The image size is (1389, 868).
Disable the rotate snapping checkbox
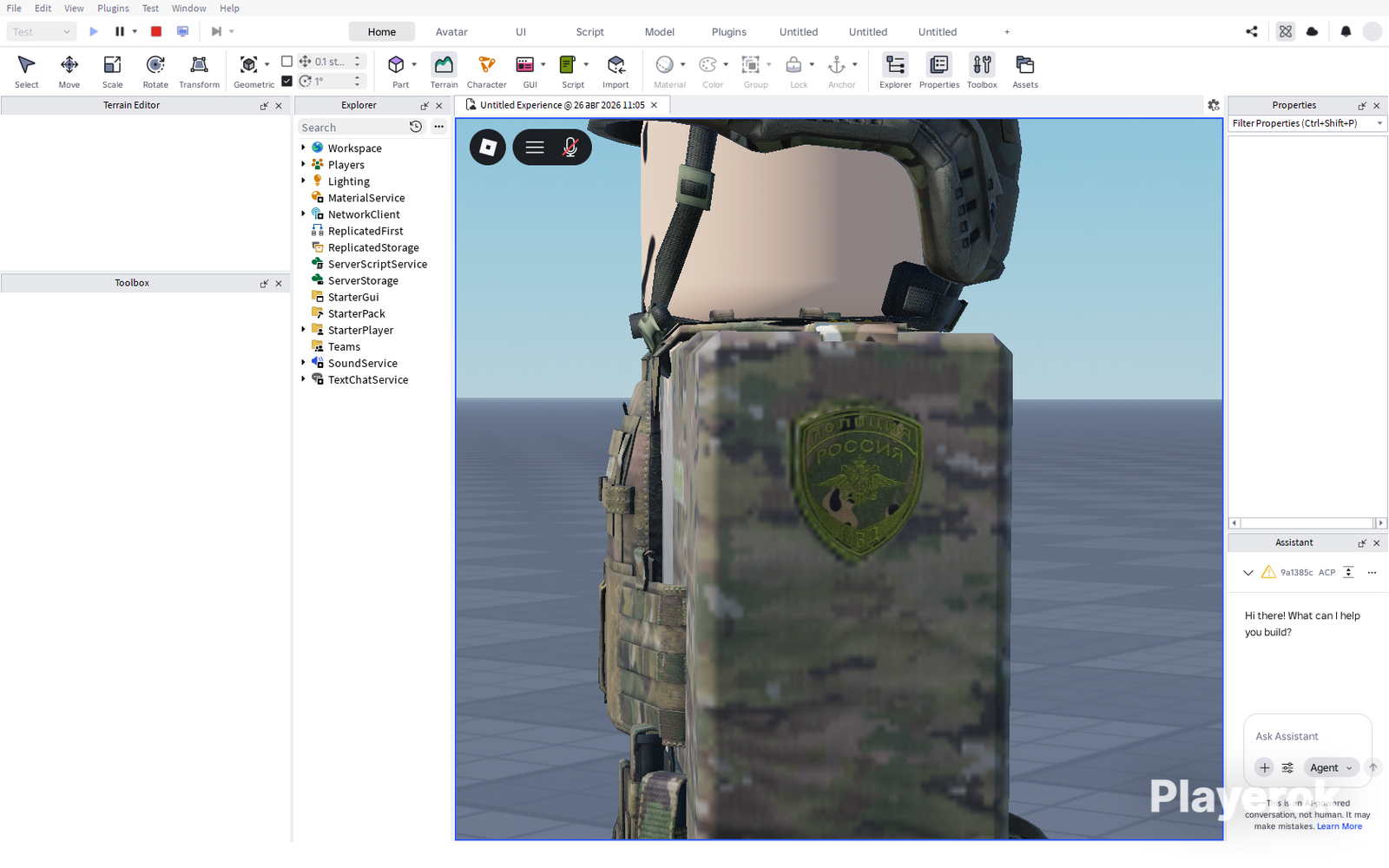[287, 81]
